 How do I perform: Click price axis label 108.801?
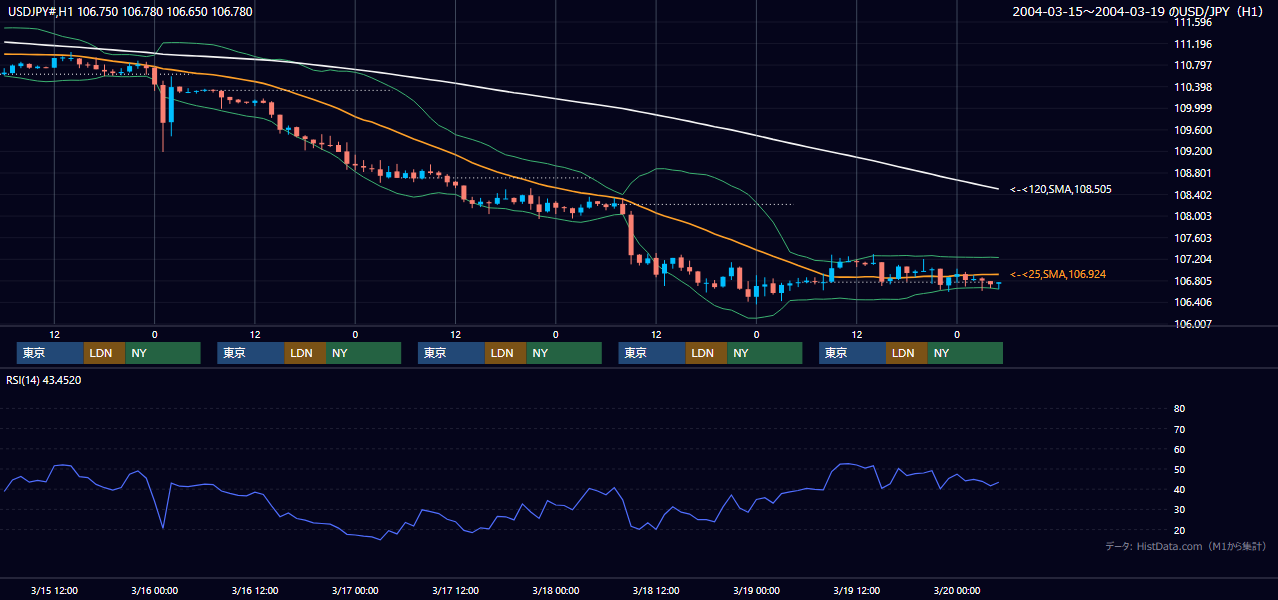click(x=1193, y=173)
